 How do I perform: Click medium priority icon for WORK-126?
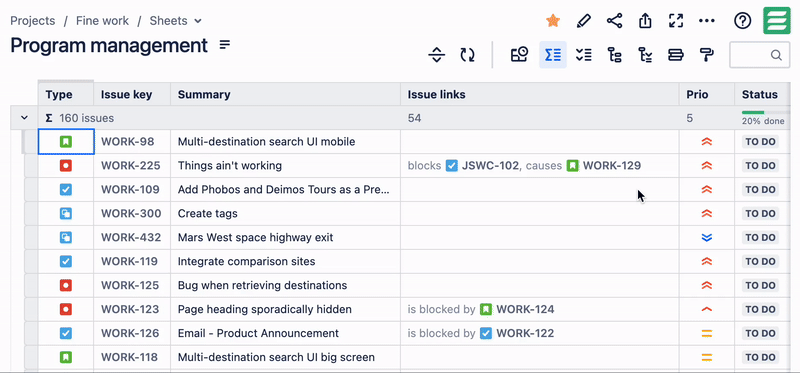(x=707, y=333)
